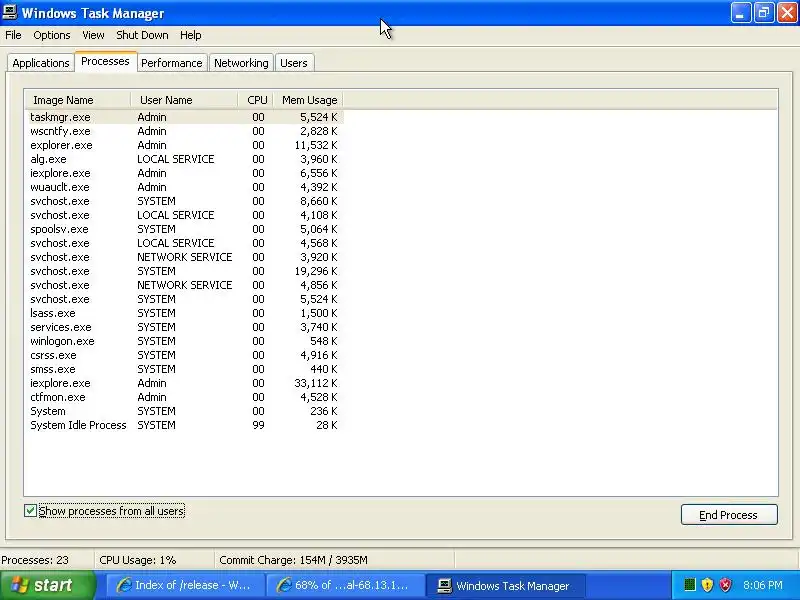Open the yellow security shield tray icon
This screenshot has width=800, height=600.
click(707, 585)
